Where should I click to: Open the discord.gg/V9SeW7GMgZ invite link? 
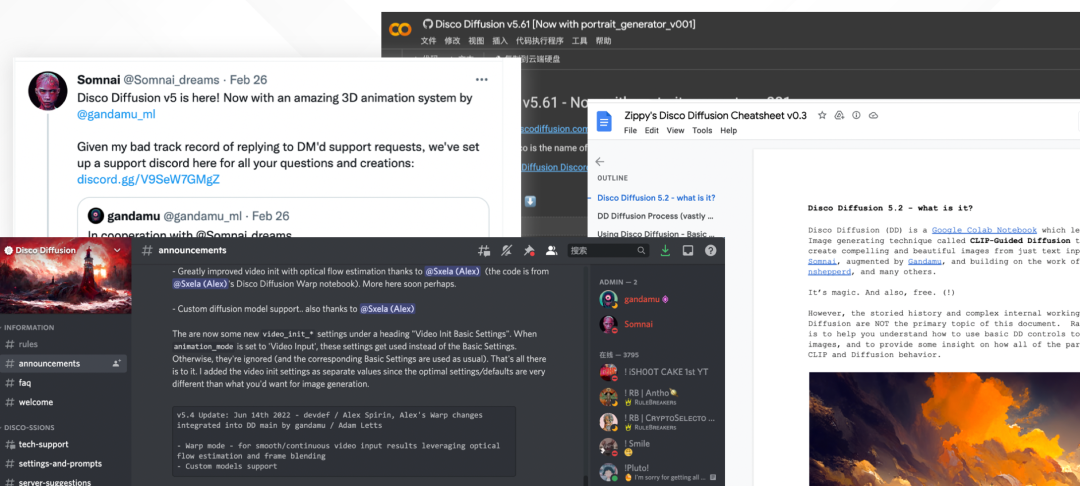[148, 180]
